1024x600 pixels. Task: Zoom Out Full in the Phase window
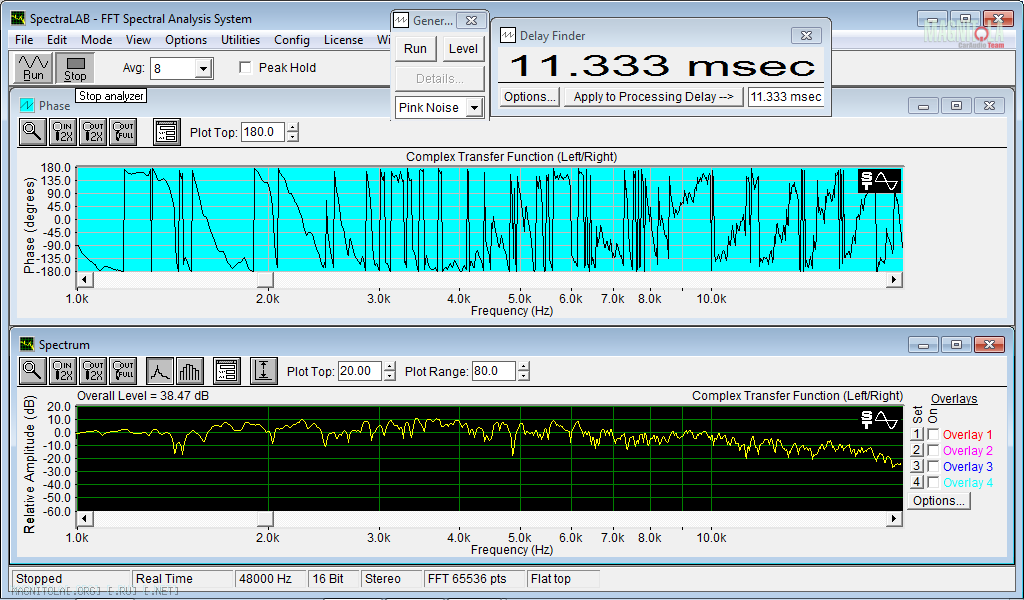[x=123, y=132]
